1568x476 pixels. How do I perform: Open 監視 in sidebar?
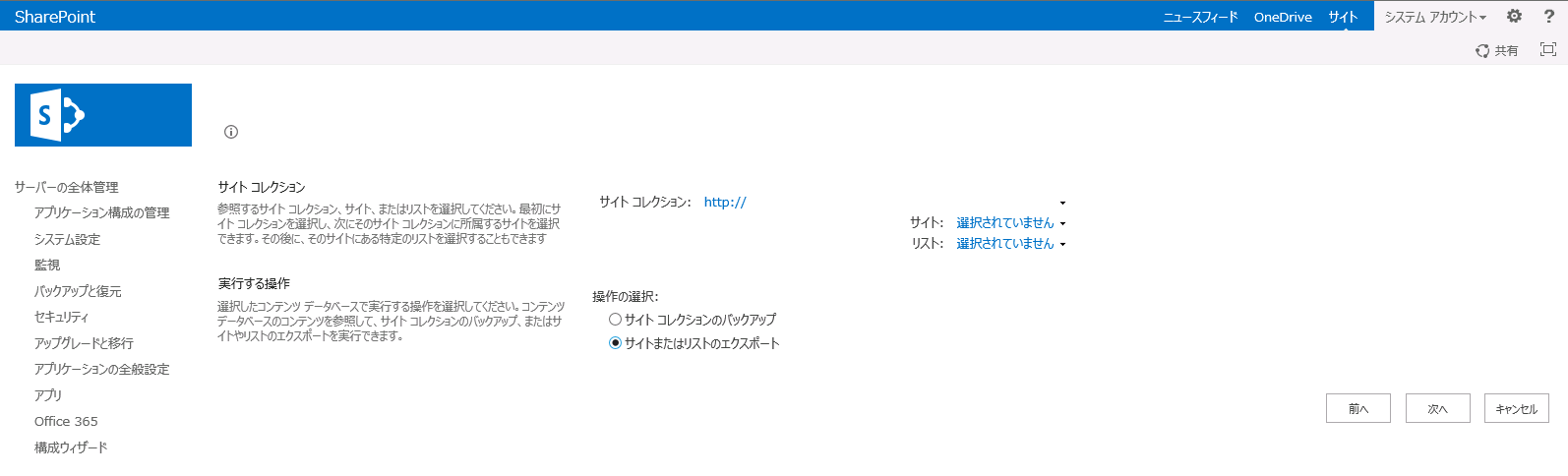(x=47, y=265)
